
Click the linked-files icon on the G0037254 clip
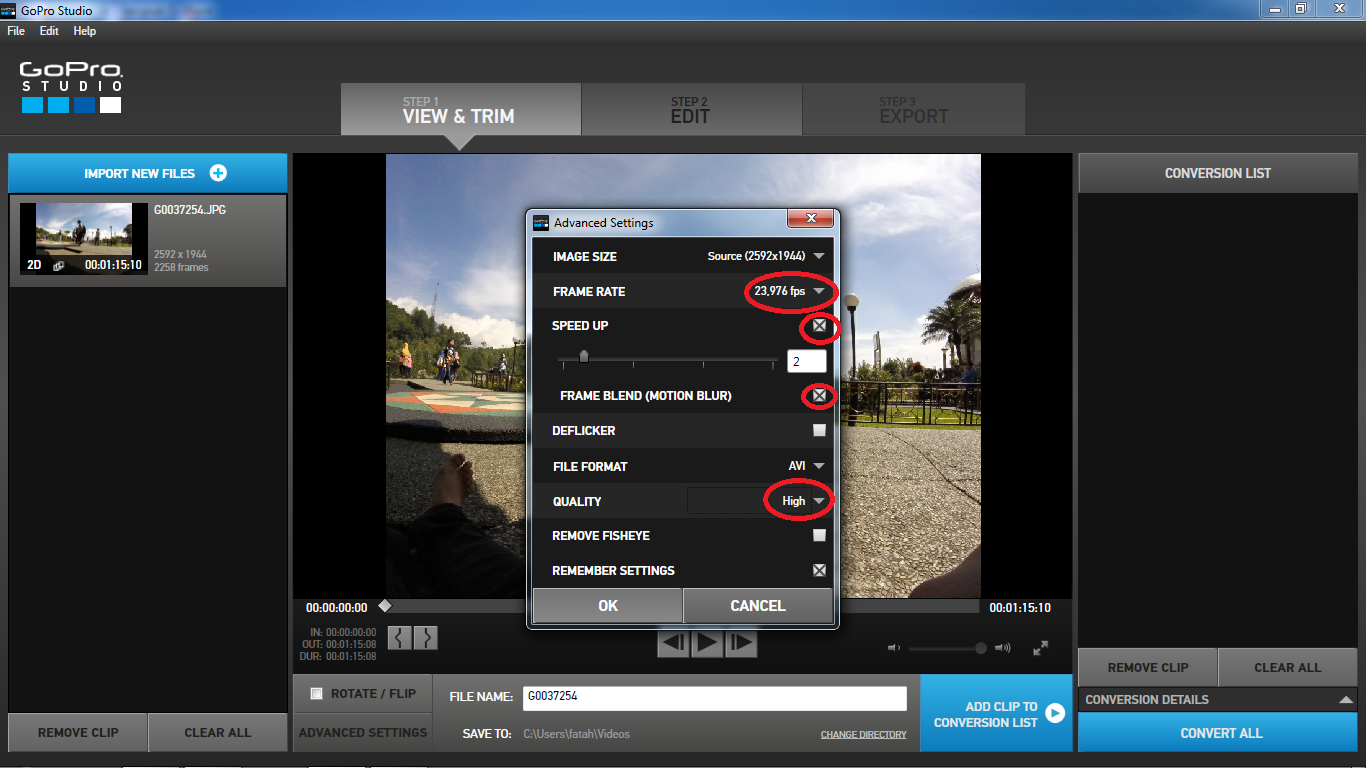coord(59,266)
